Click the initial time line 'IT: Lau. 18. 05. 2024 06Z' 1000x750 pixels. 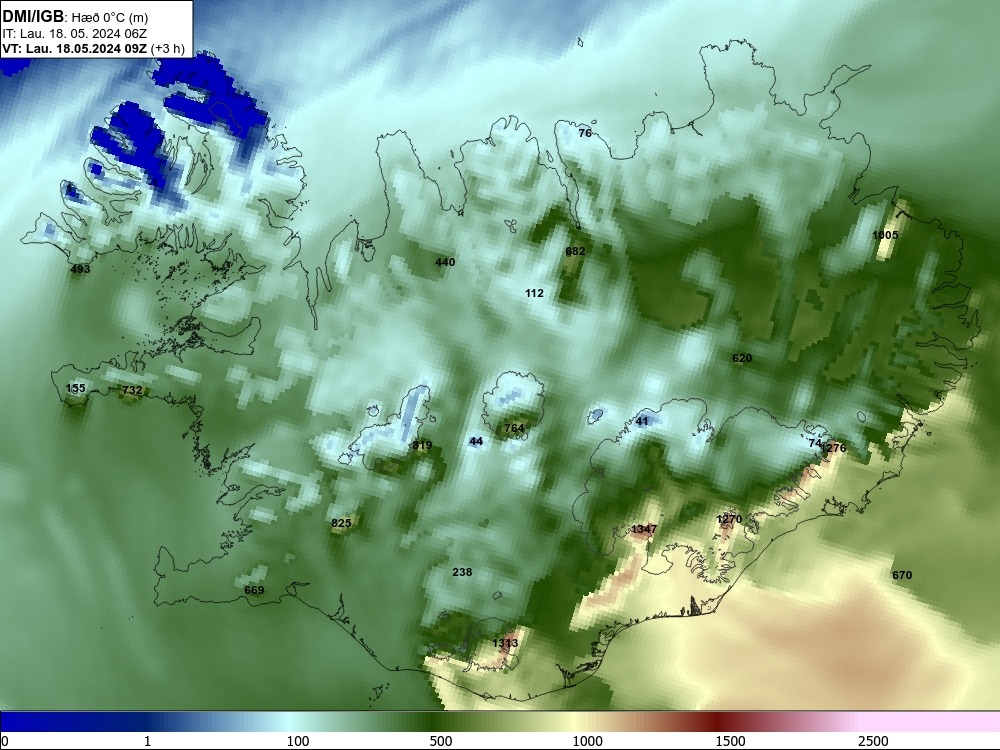point(75,34)
